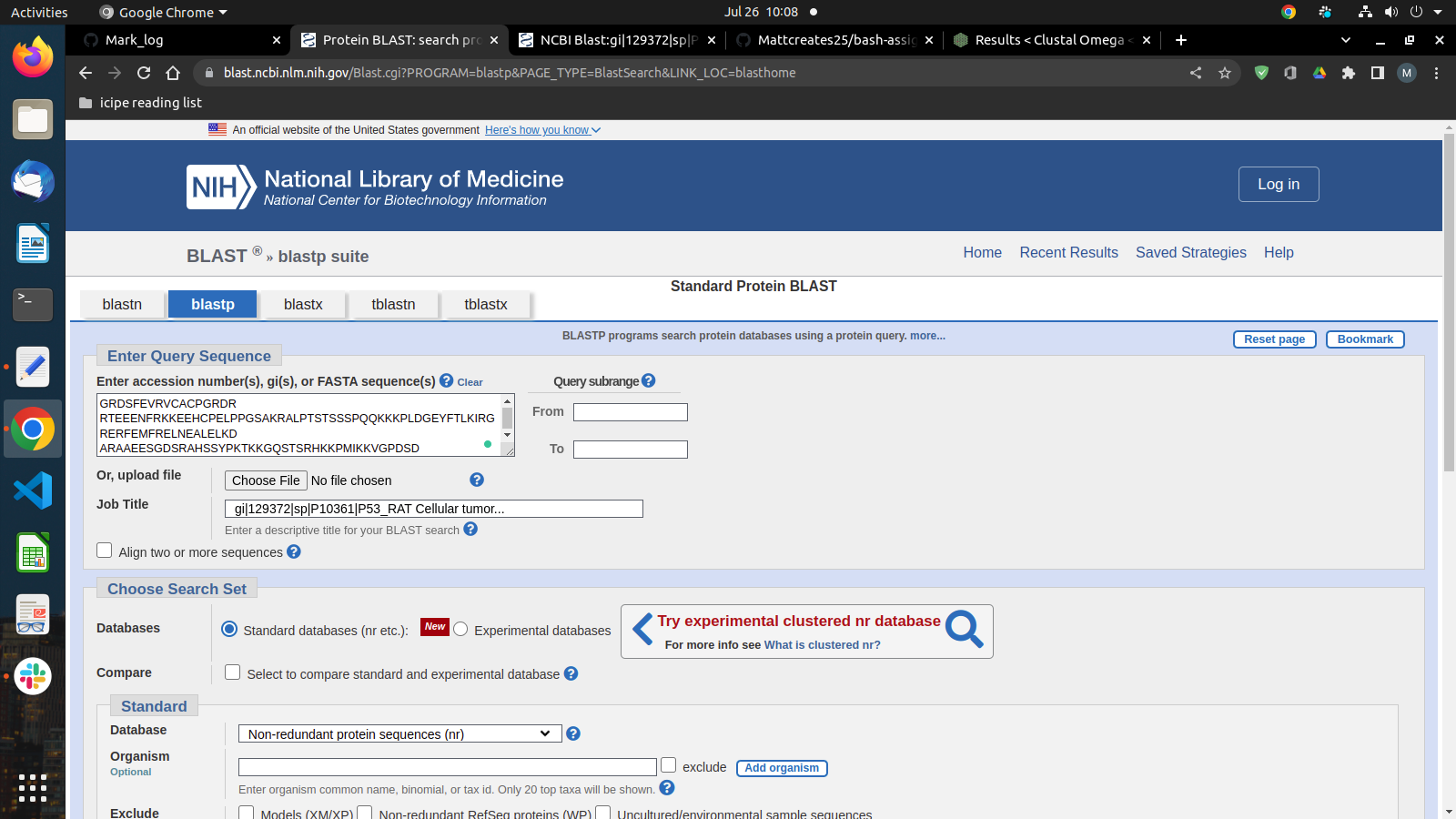This screenshot has width=1456, height=819.
Task: Check Exclude Models (XM/XP)
Action: pyautogui.click(x=247, y=813)
